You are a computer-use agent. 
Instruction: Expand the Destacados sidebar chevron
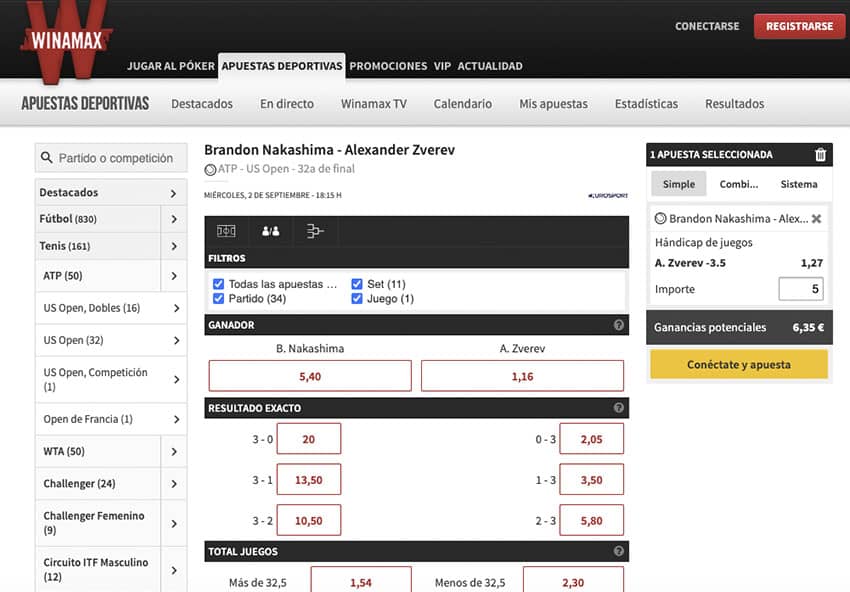coord(173,193)
